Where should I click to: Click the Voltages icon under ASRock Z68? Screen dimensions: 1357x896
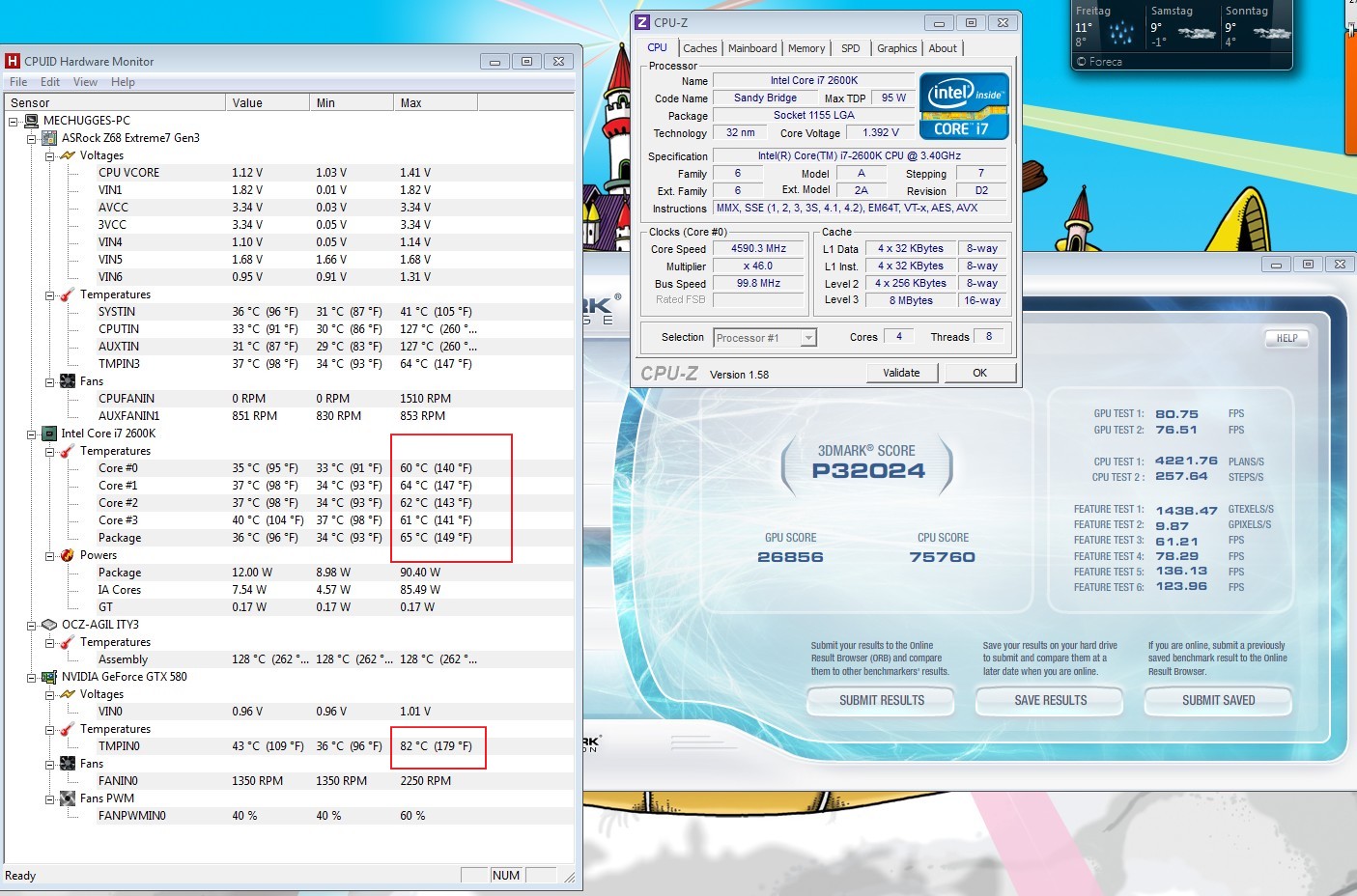(x=68, y=155)
